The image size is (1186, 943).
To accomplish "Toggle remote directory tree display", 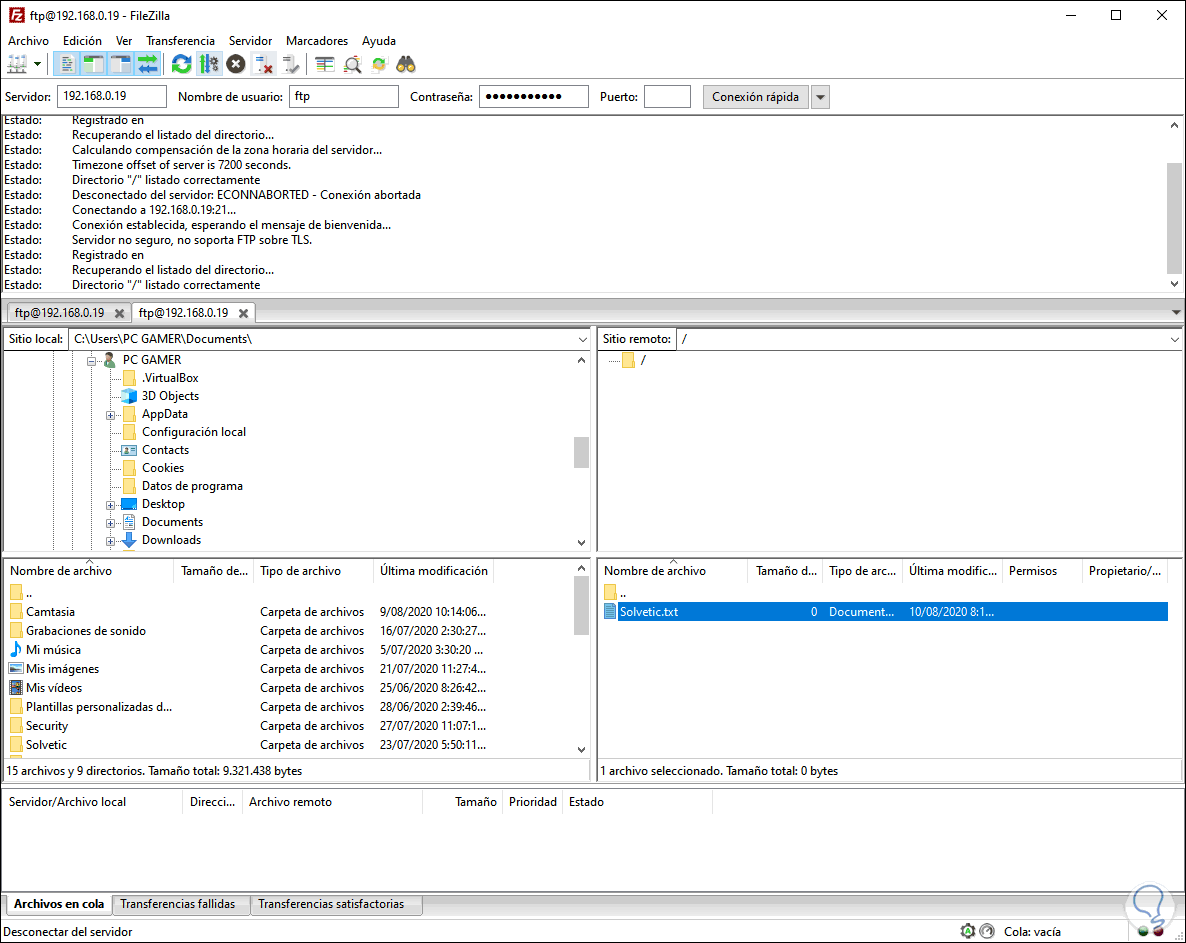I will [120, 64].
